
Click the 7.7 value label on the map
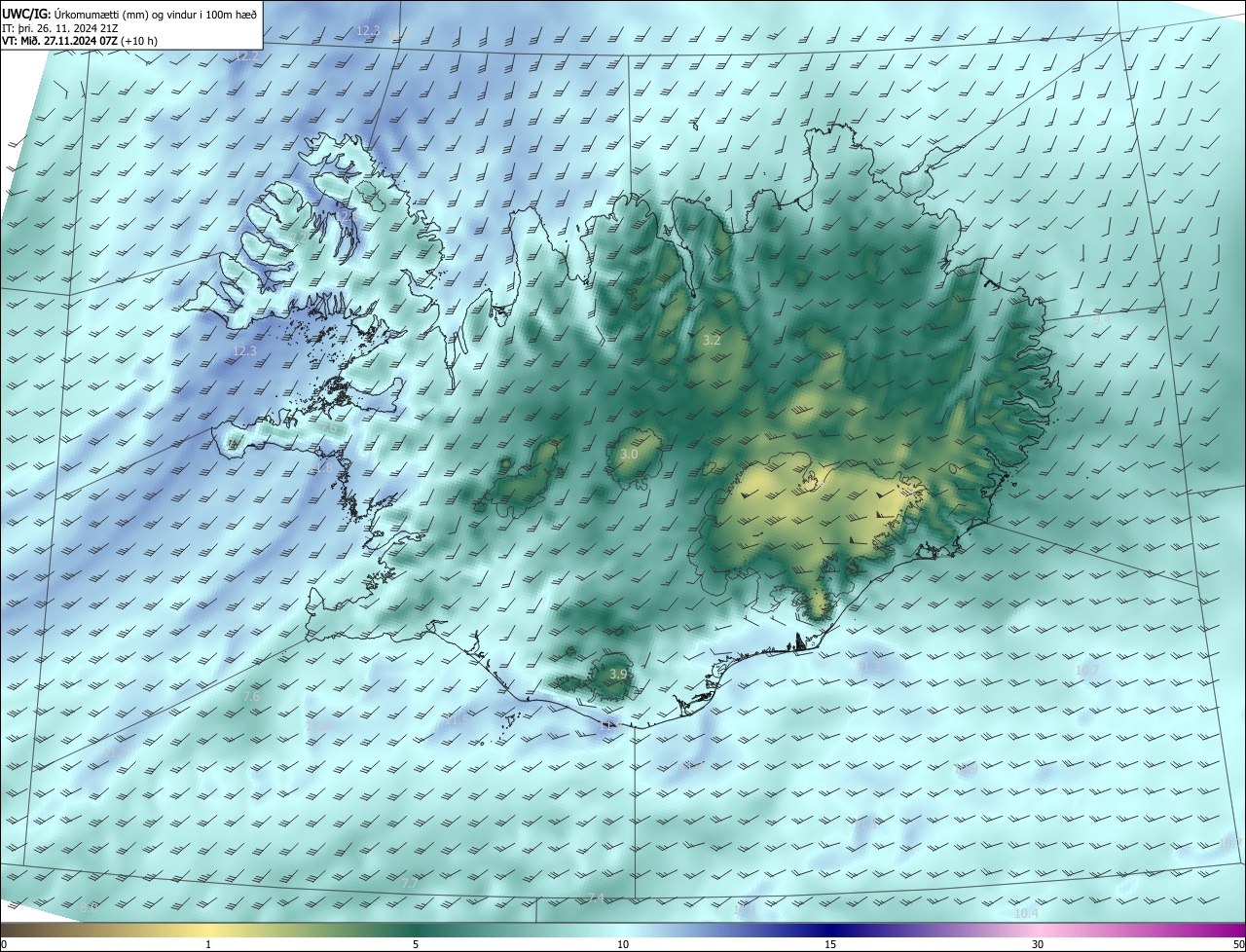tap(410, 883)
